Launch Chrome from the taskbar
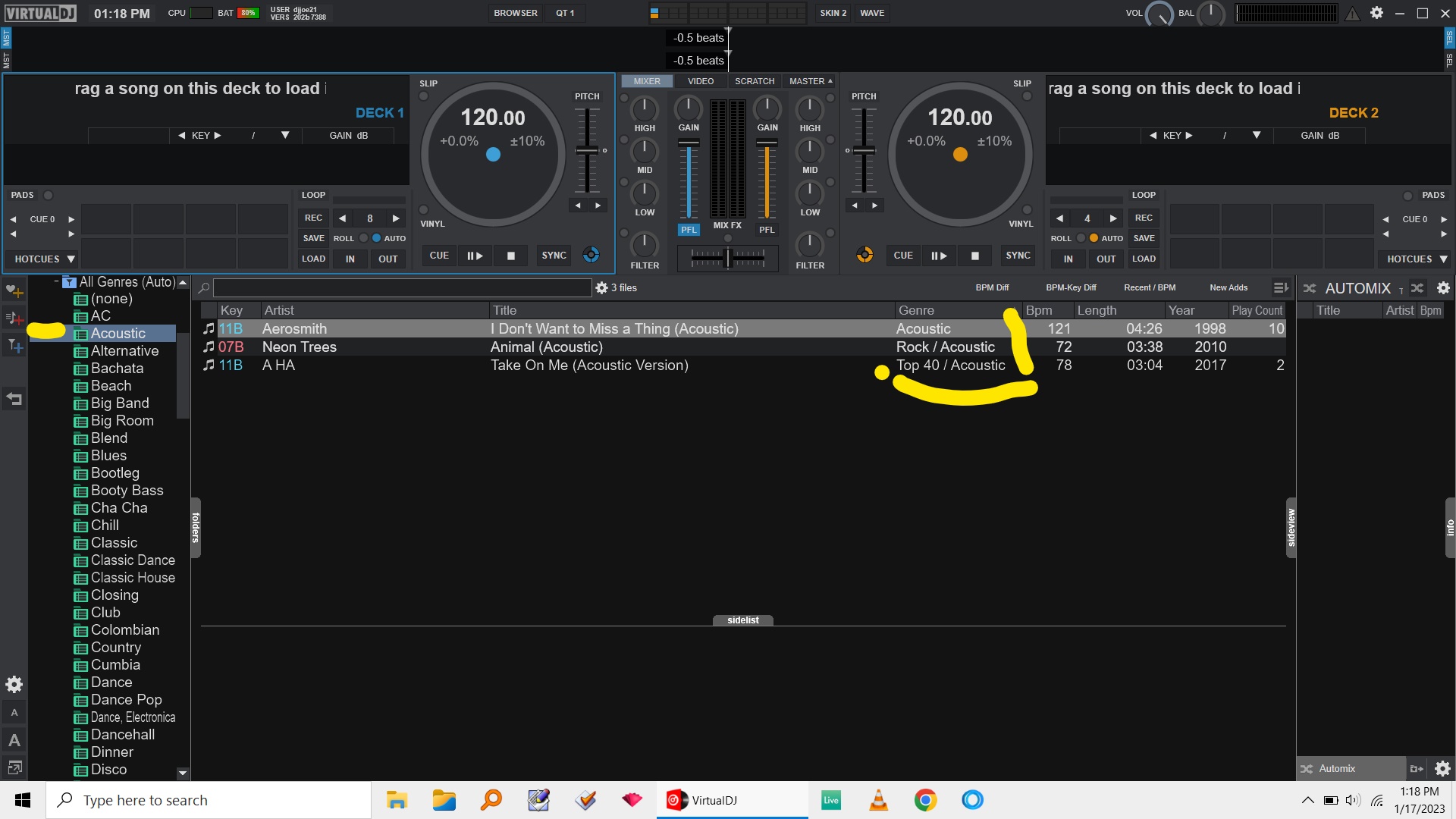The image size is (1456, 819). tap(925, 800)
